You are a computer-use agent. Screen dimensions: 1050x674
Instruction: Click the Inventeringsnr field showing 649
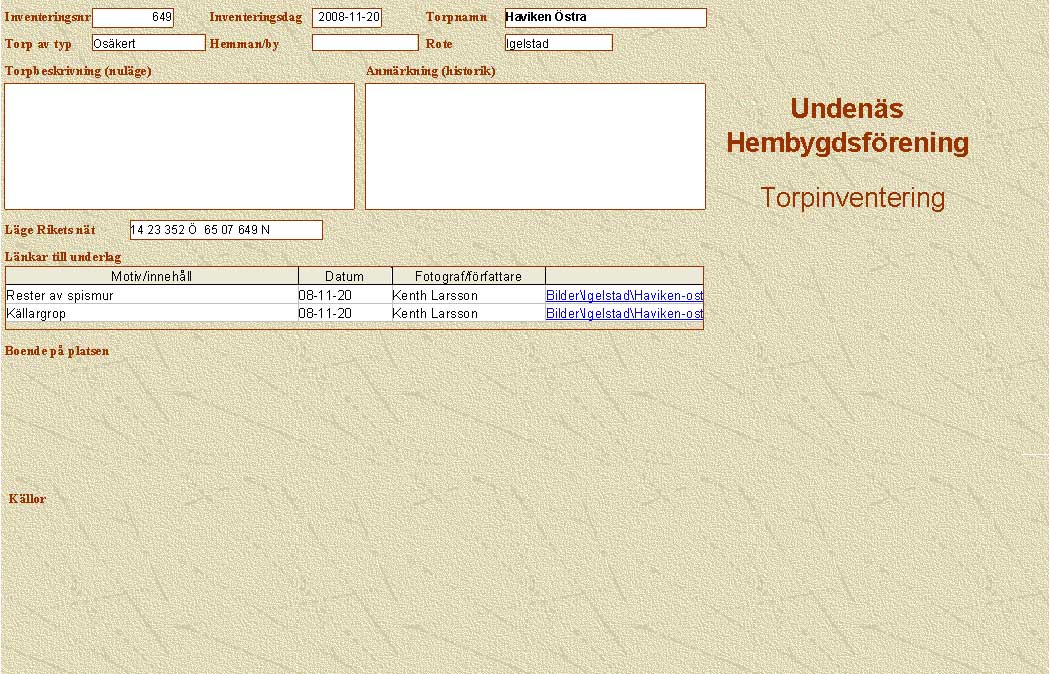tap(133, 18)
